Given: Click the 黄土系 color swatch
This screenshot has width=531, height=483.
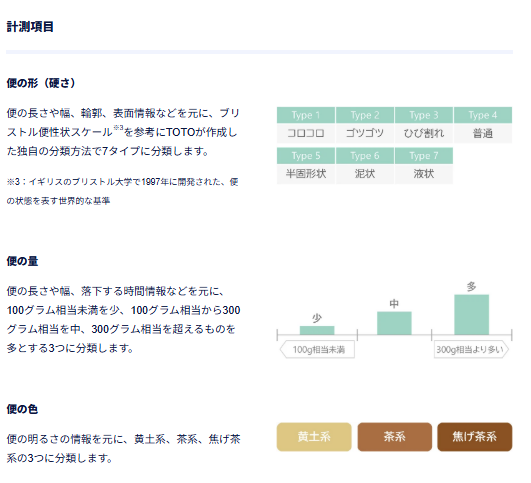Looking at the screenshot, I should [314, 437].
